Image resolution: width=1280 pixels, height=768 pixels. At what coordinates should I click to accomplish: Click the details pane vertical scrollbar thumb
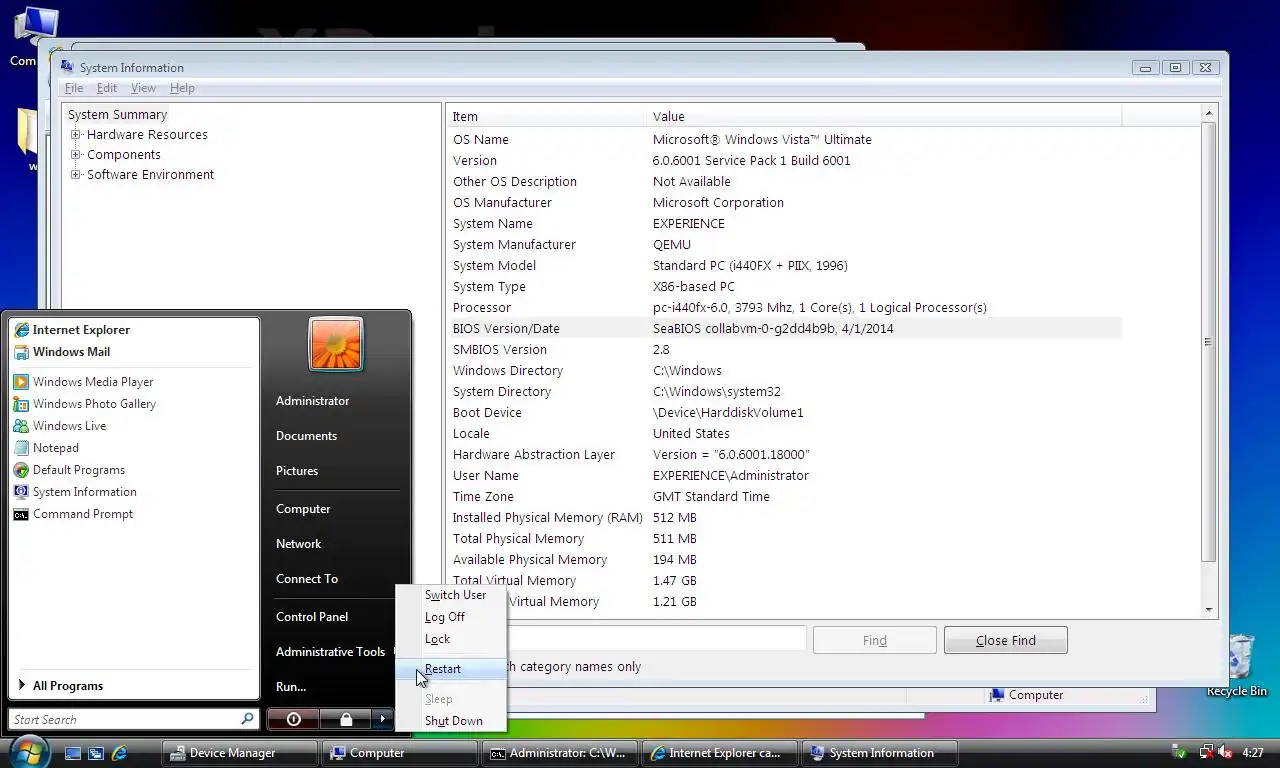click(1208, 342)
